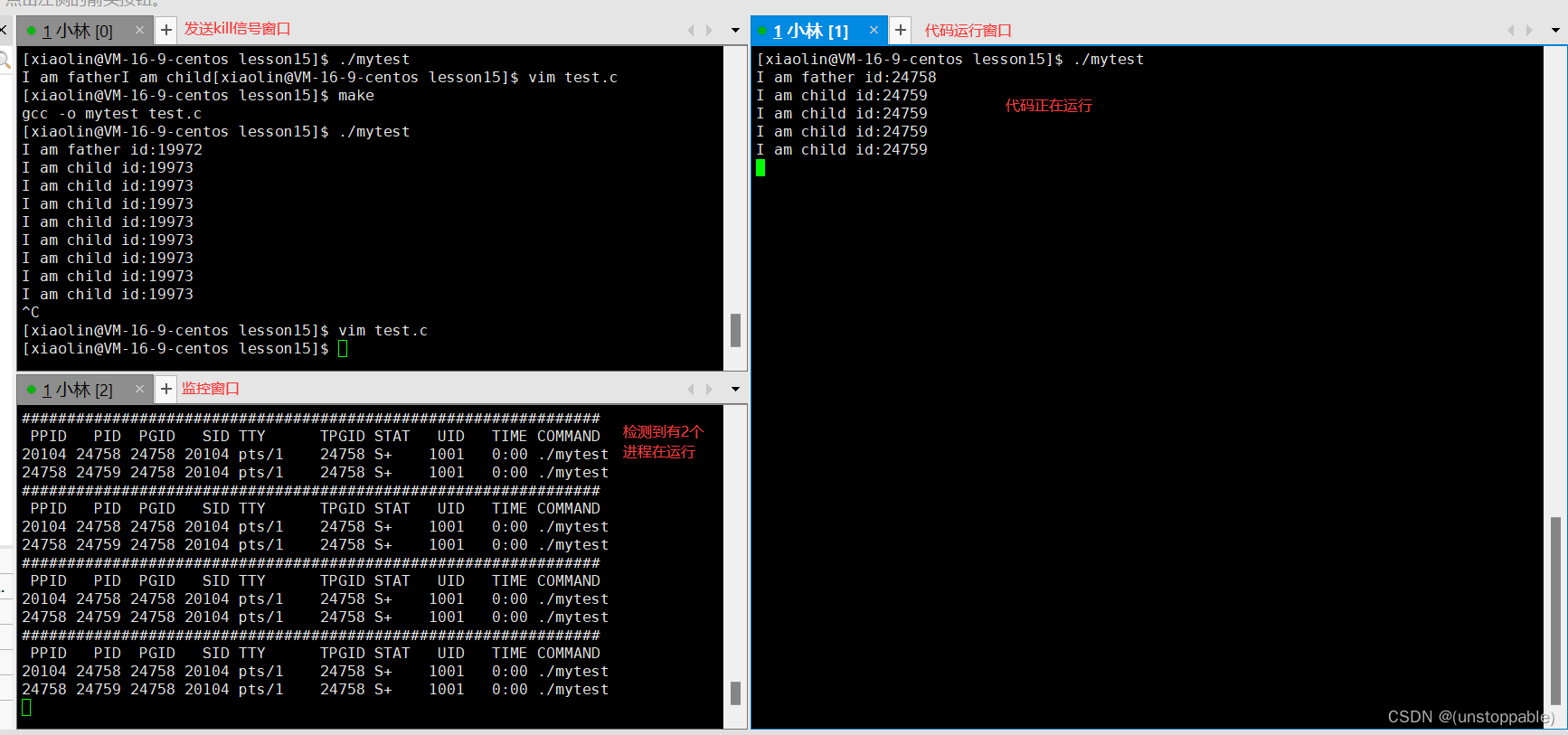This screenshot has width=1568, height=735.
Task: Click the empty prompt cursor in 小林 [0] terminal
Action: click(x=343, y=349)
